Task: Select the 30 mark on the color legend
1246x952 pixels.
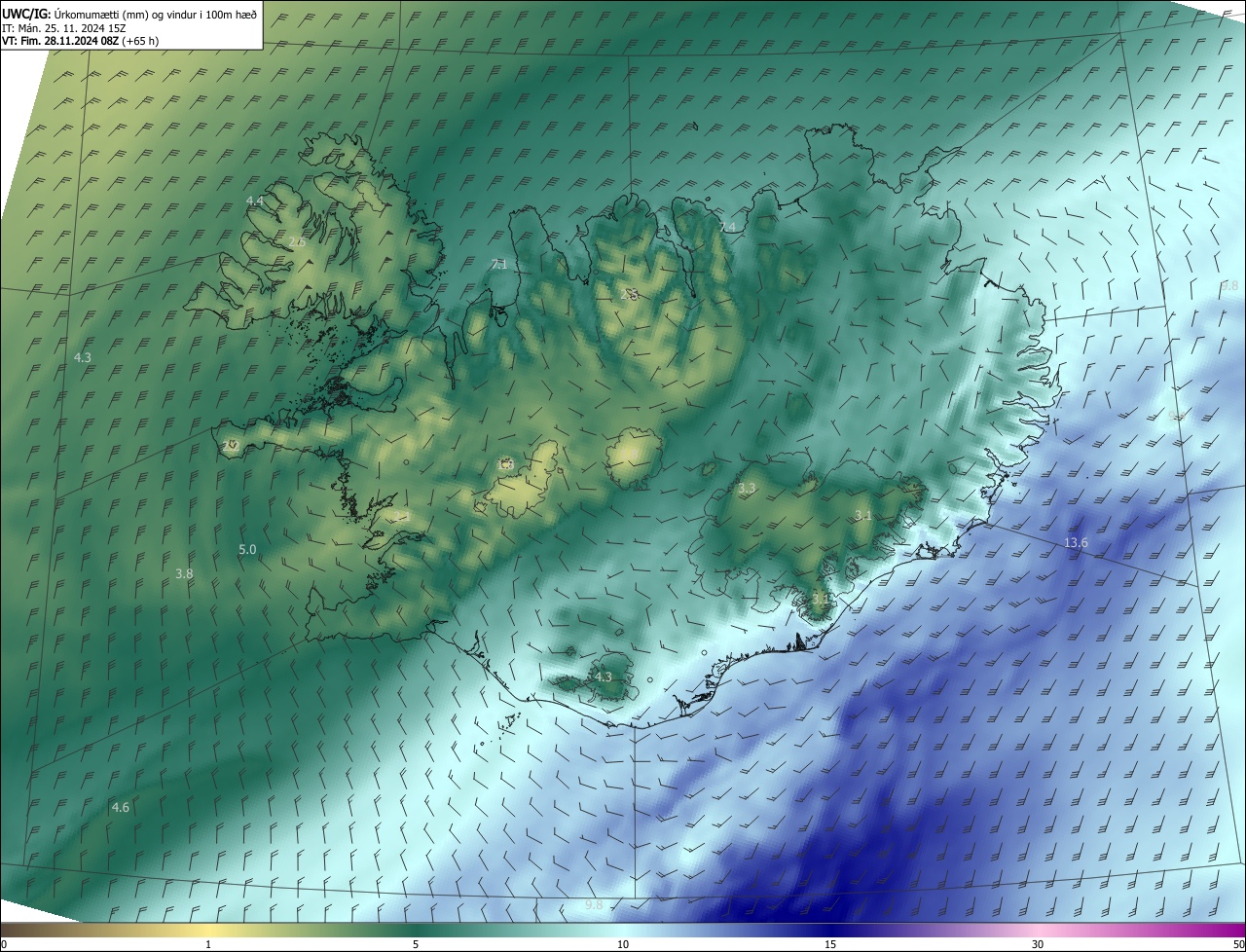Action: (1038, 944)
